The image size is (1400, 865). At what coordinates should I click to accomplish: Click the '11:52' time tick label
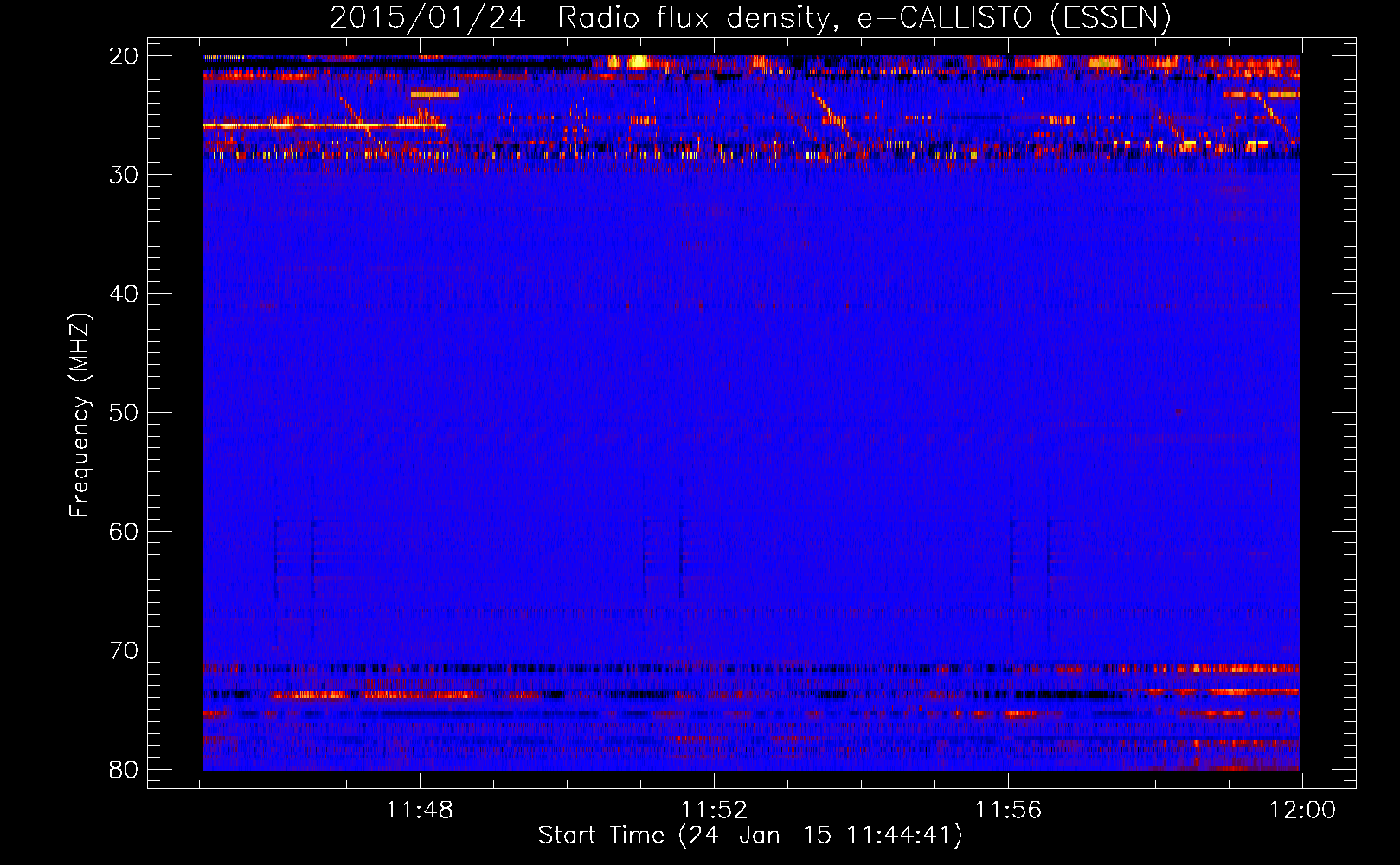(714, 811)
